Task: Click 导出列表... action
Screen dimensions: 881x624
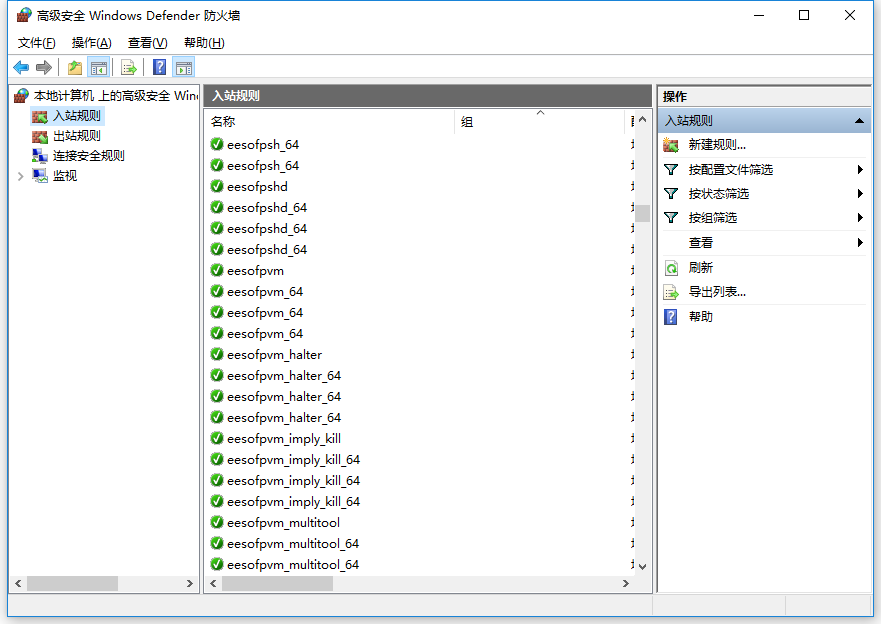Action: pyautogui.click(x=717, y=292)
